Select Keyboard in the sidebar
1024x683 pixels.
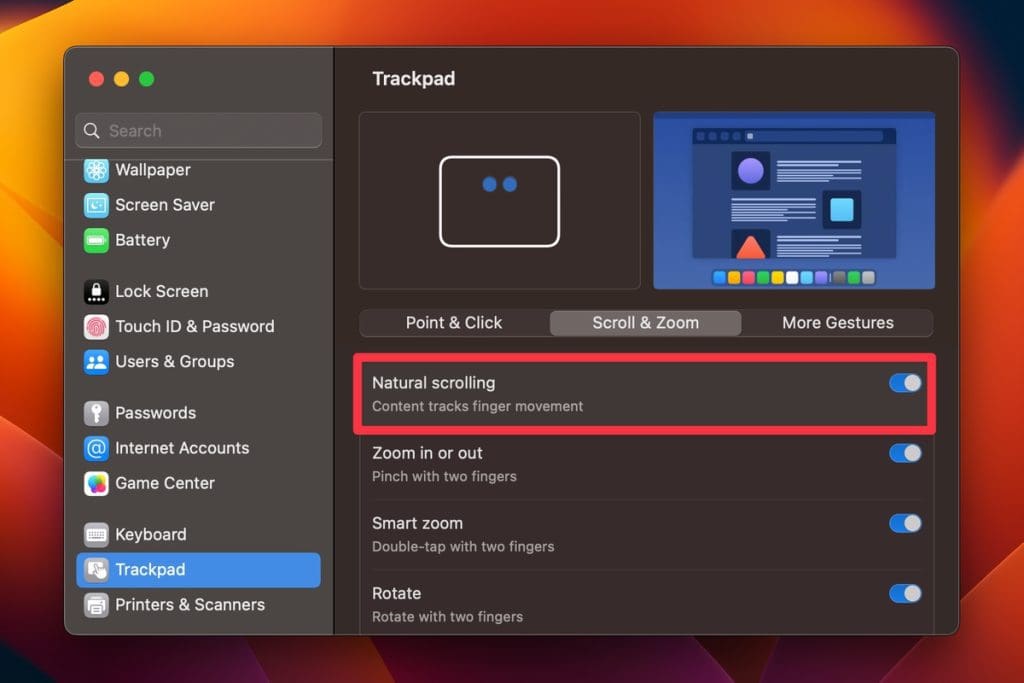tap(199, 534)
